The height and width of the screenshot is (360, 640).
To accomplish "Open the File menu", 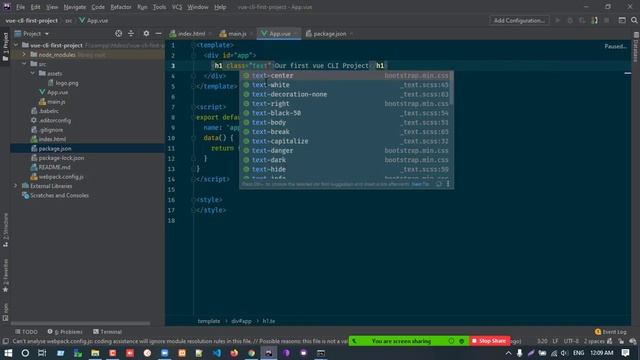I will point(20,7).
